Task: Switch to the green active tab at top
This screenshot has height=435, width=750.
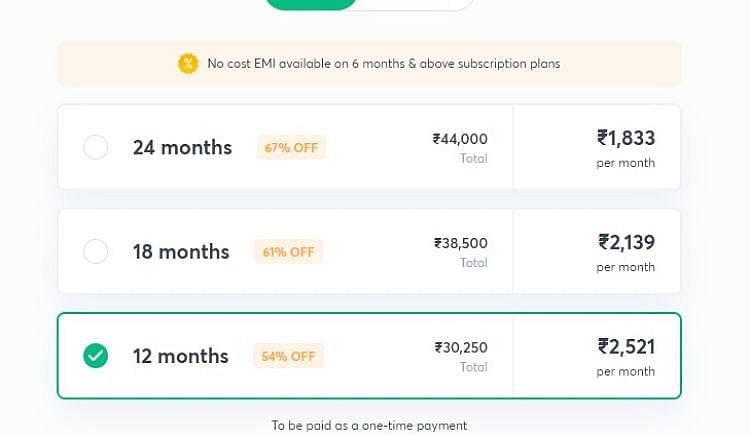Action: (x=311, y=4)
